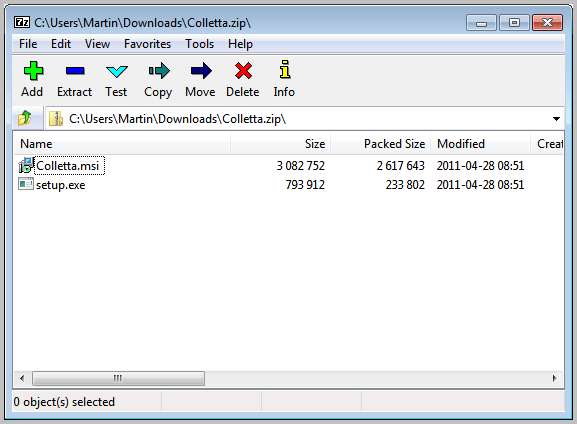Image resolution: width=577 pixels, height=424 pixels.
Task: Open the Edit menu
Action: 61,44
